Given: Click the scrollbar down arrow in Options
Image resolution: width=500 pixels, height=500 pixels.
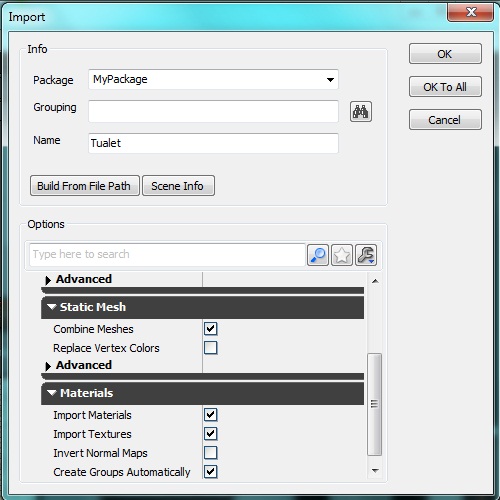Looking at the screenshot, I should coord(375,471).
